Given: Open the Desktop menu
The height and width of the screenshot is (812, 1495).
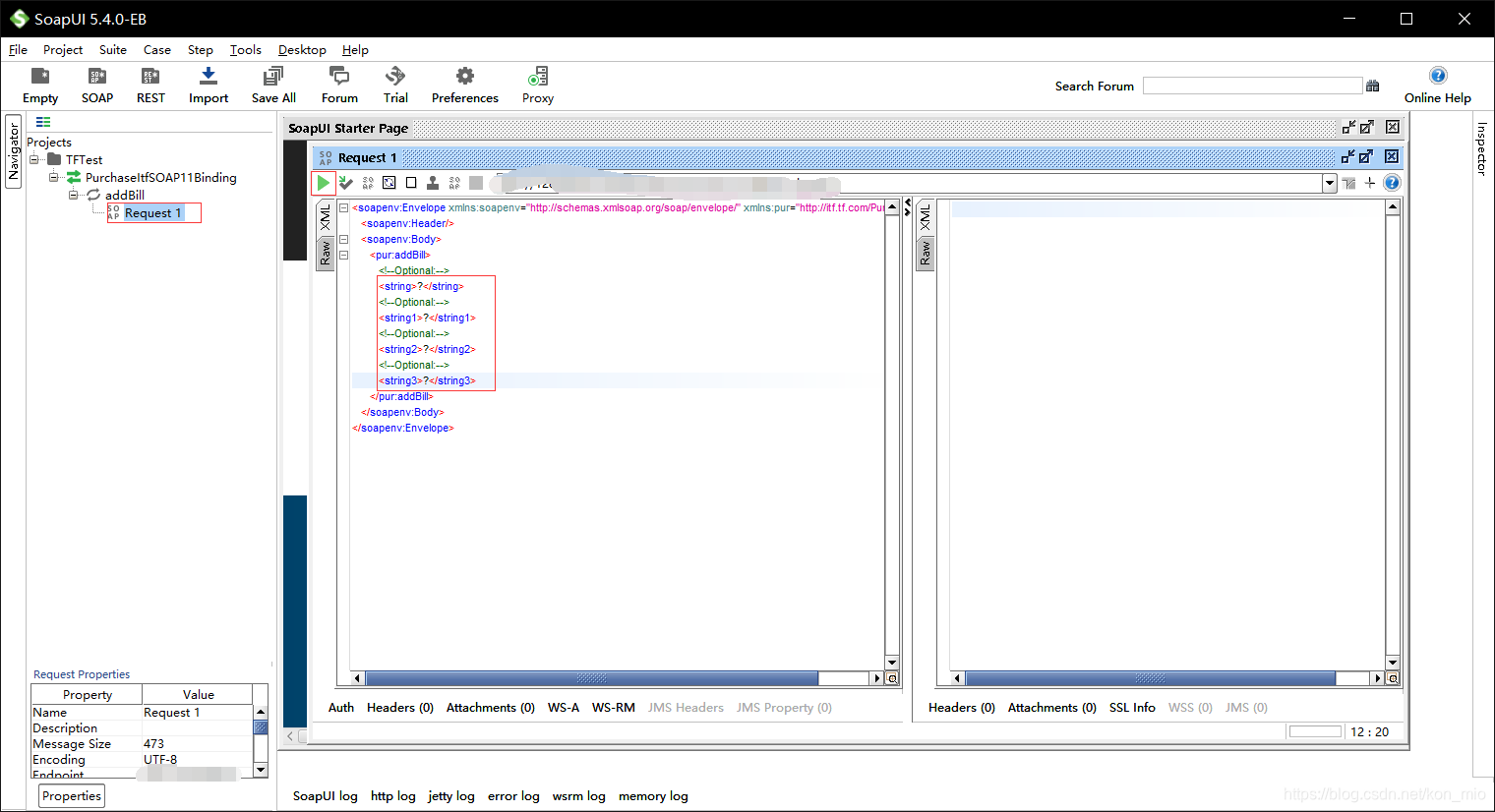Looking at the screenshot, I should pos(302,49).
